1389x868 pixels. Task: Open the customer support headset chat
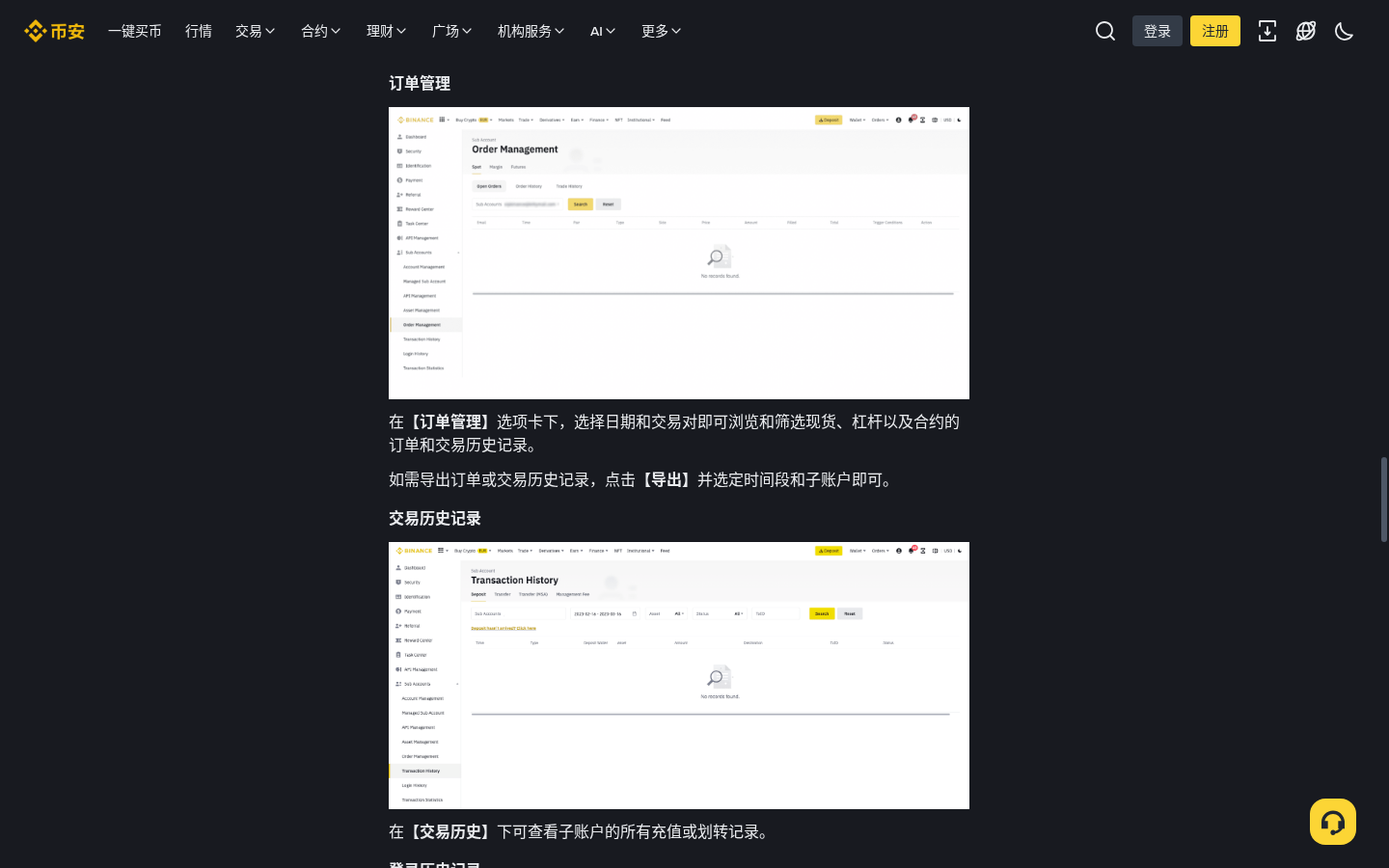coord(1333,822)
